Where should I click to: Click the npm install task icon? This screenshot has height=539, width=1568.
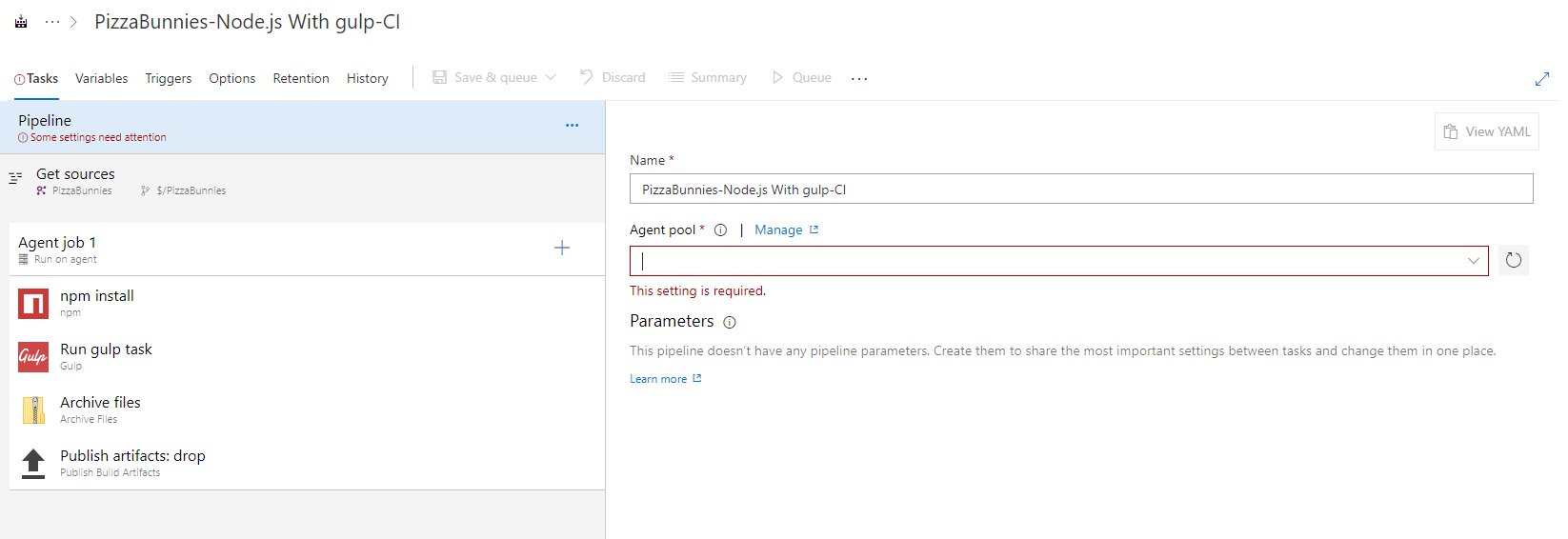click(x=33, y=304)
